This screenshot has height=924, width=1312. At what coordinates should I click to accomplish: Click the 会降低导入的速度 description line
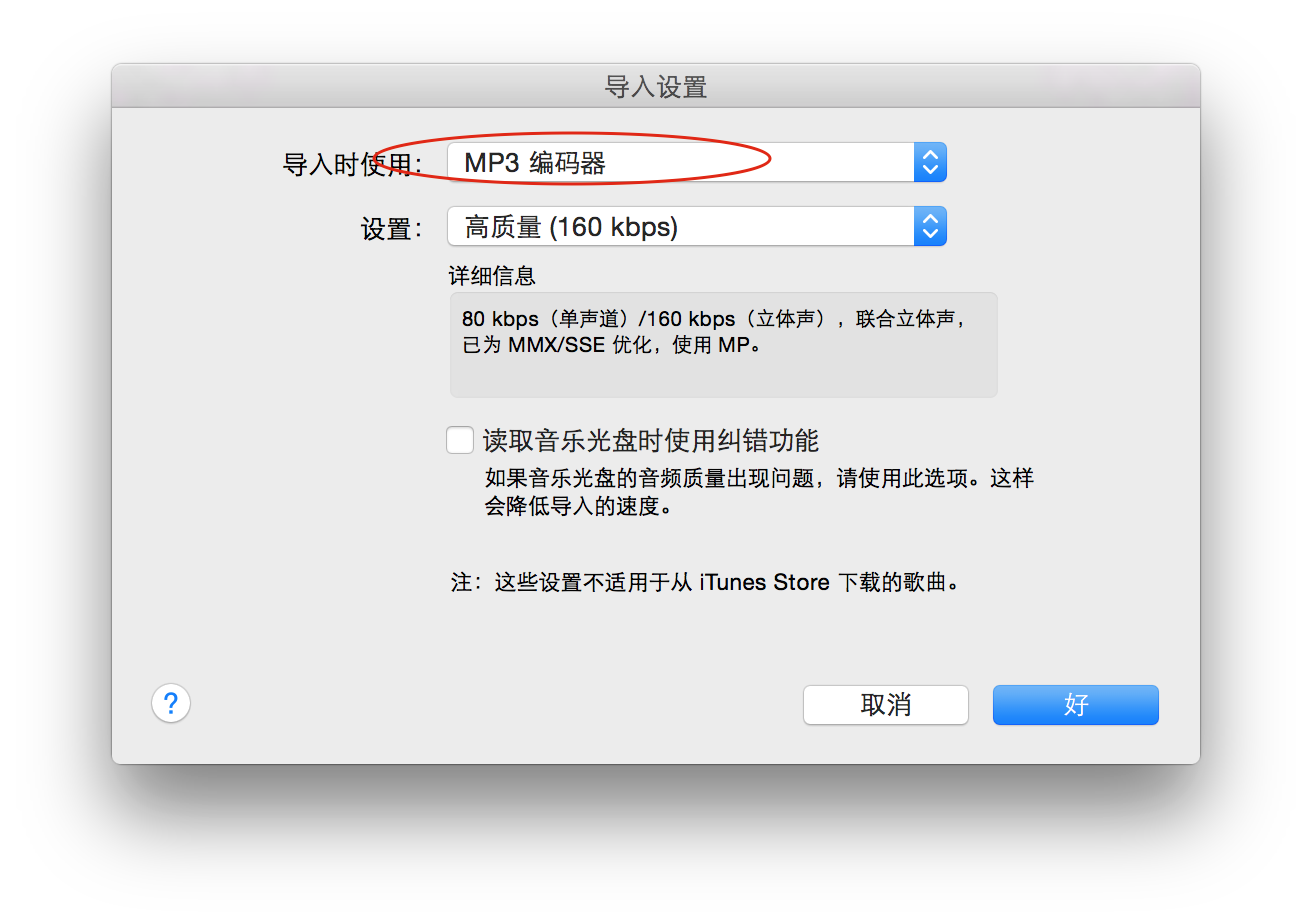pyautogui.click(x=578, y=506)
